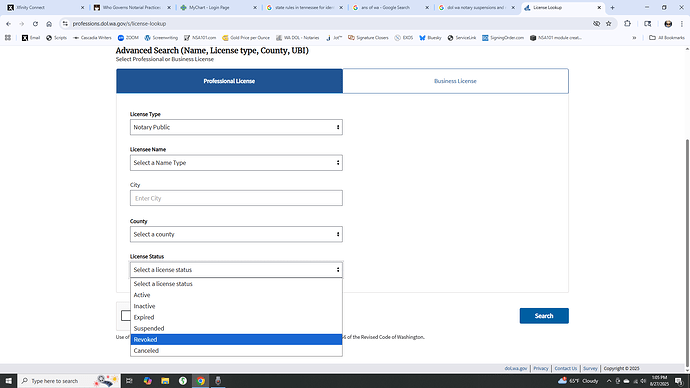This screenshot has height=388, width=690.
Task: Click the blue Search button
Action: [x=544, y=316]
